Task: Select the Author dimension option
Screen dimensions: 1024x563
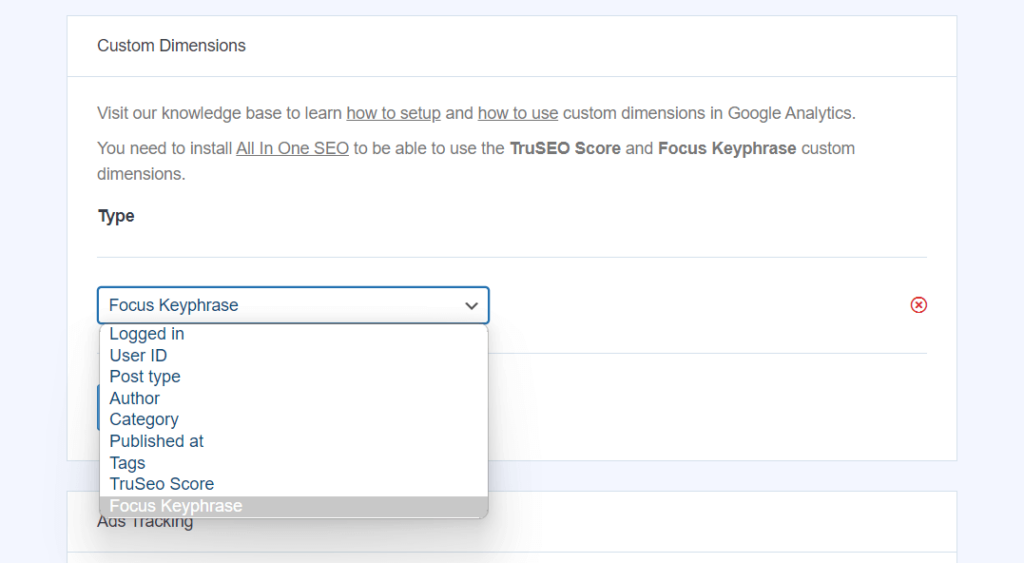Action: [135, 398]
